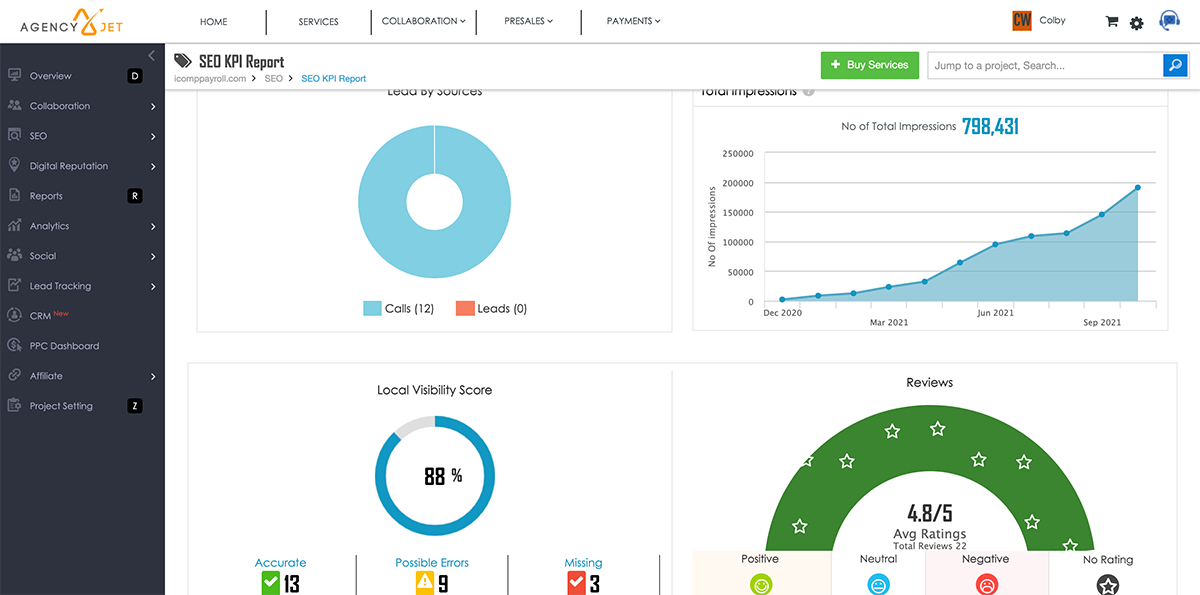Open settings gear icon in header
Screen dimensions: 1200x595
pyautogui.click(x=1136, y=23)
